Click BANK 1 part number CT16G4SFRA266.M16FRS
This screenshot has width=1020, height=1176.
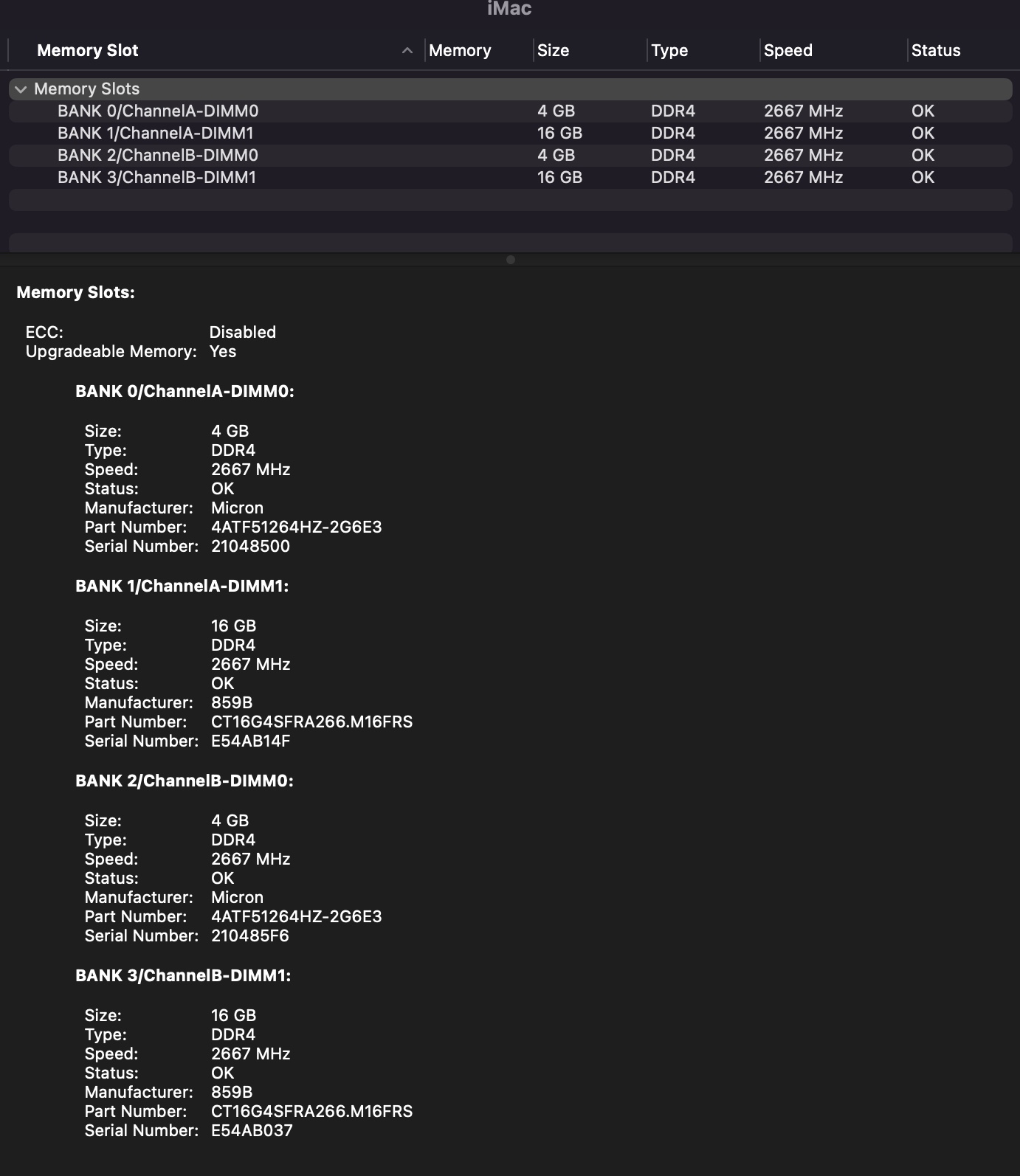click(311, 722)
